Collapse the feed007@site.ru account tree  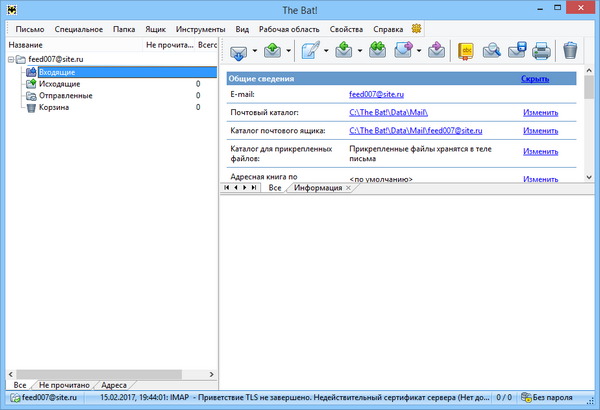(10, 60)
